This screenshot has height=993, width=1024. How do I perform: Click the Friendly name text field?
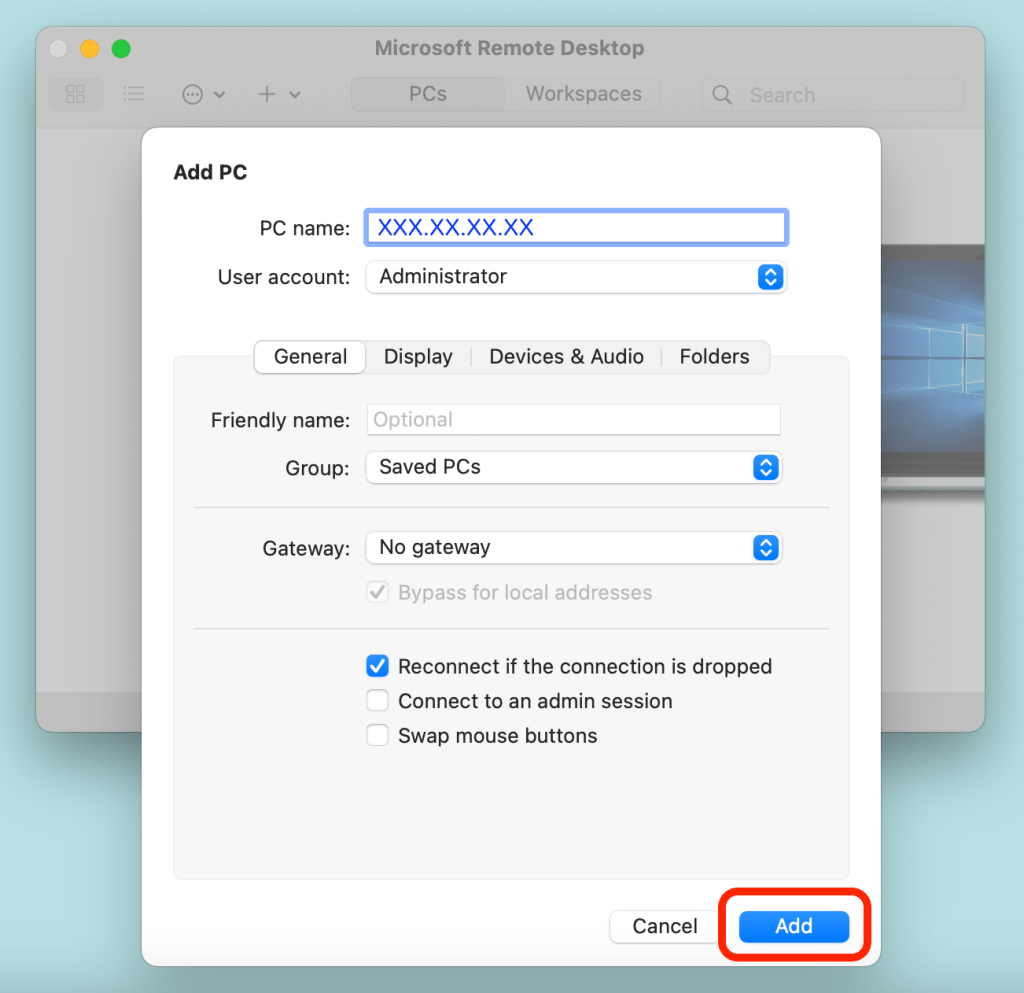coord(573,420)
